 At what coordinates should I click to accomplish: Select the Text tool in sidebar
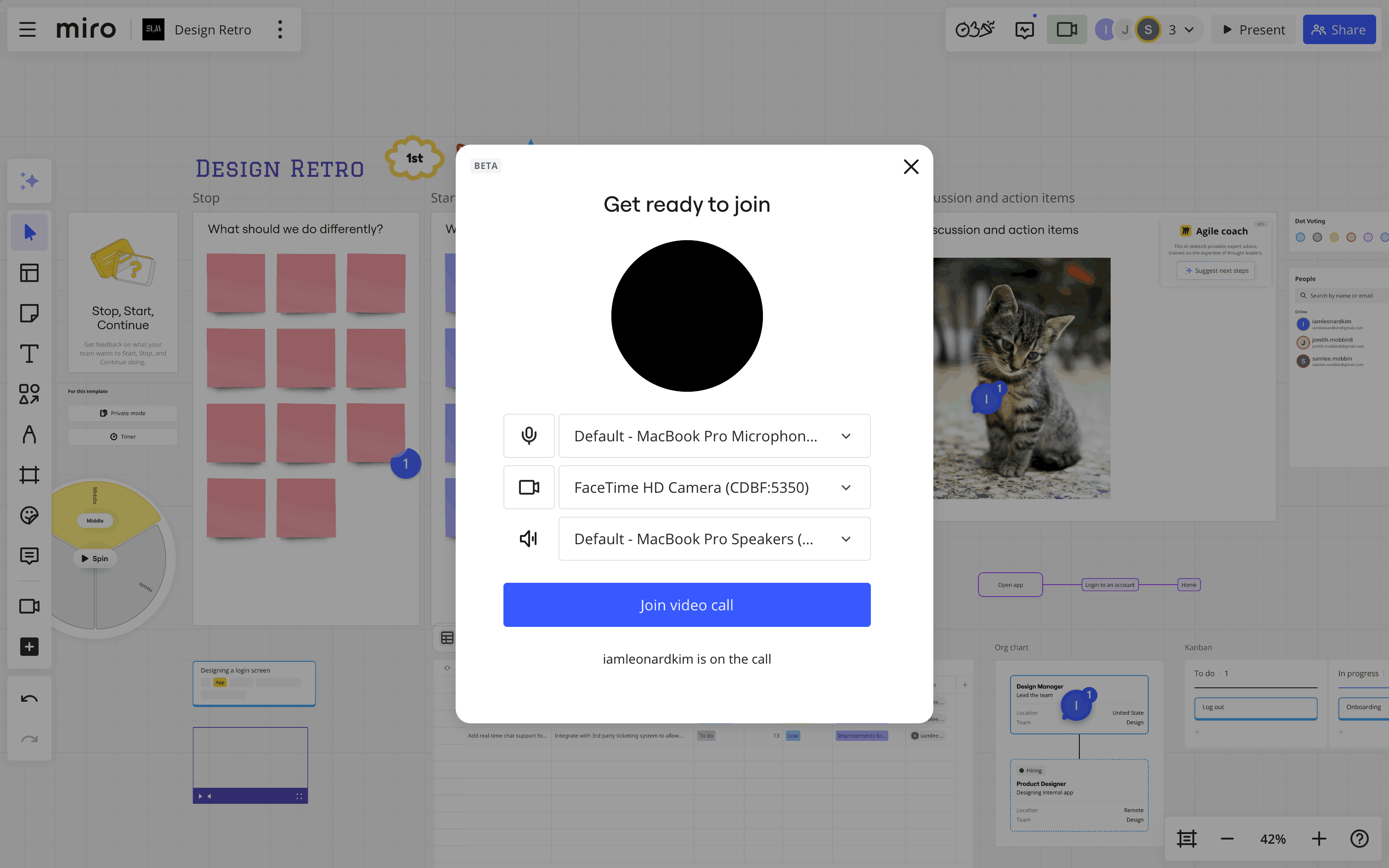[28, 354]
